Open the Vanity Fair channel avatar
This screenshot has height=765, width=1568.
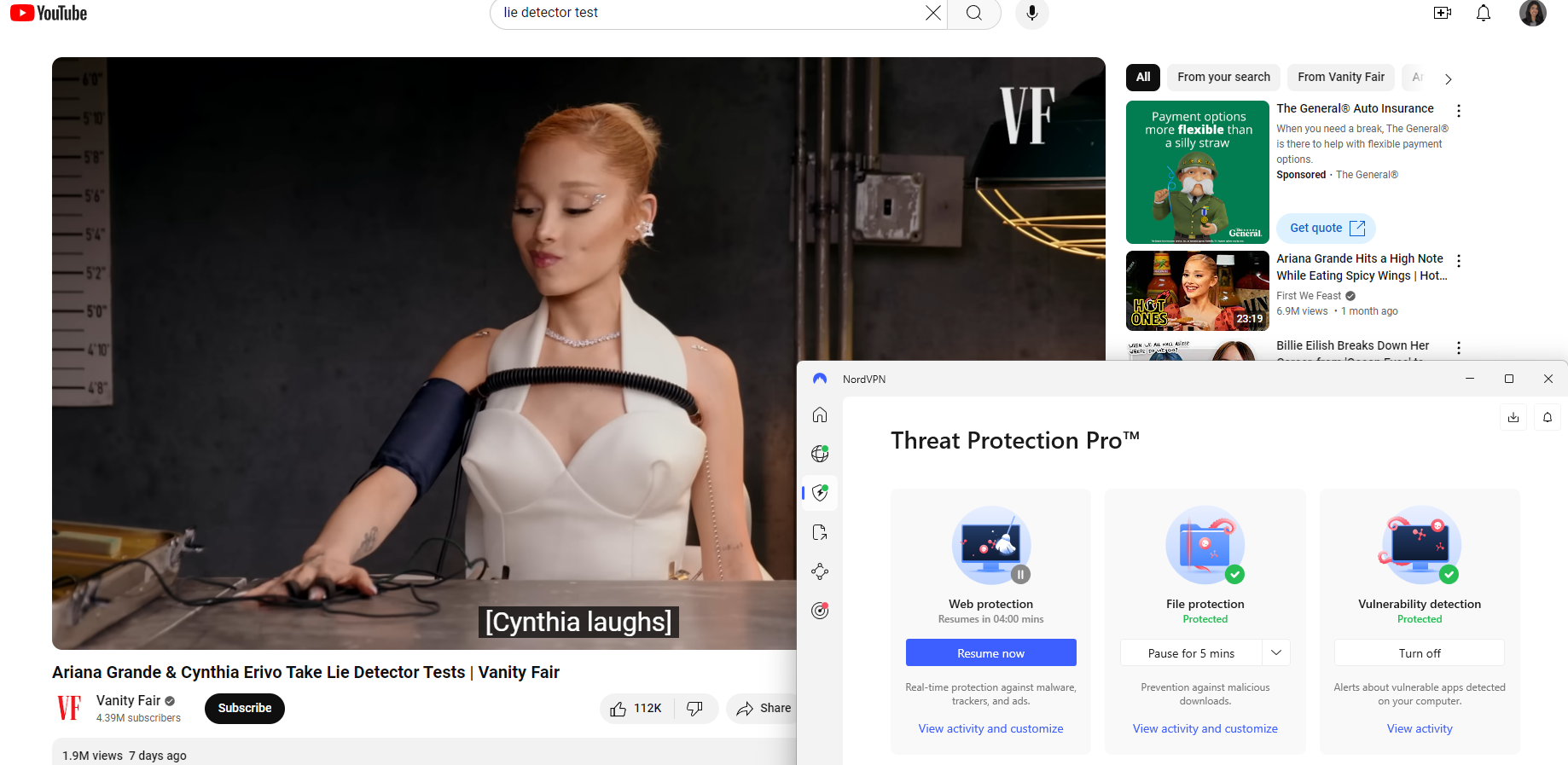[x=69, y=708]
